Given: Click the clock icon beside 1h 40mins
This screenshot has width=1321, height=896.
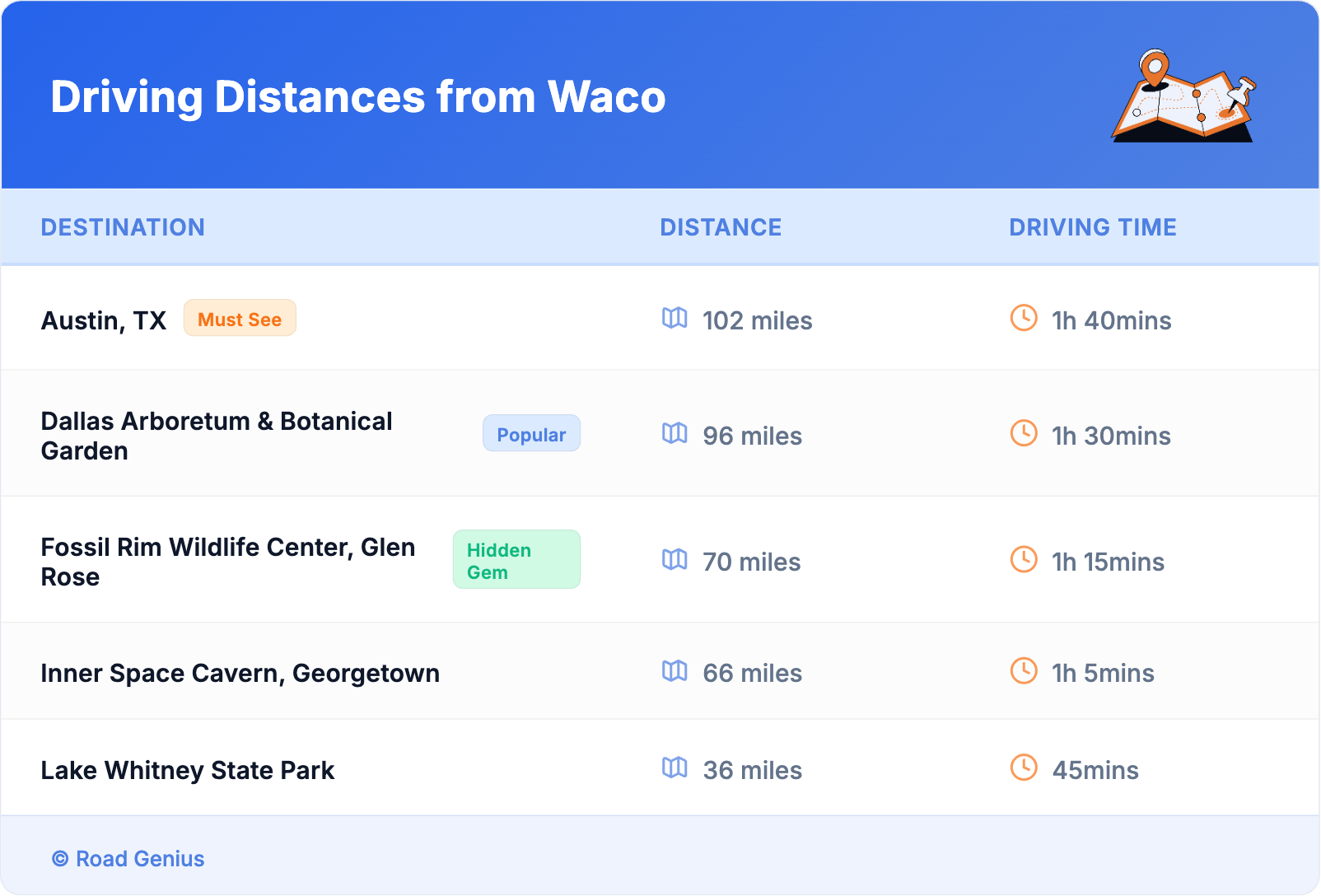Looking at the screenshot, I should pyautogui.click(x=1024, y=318).
